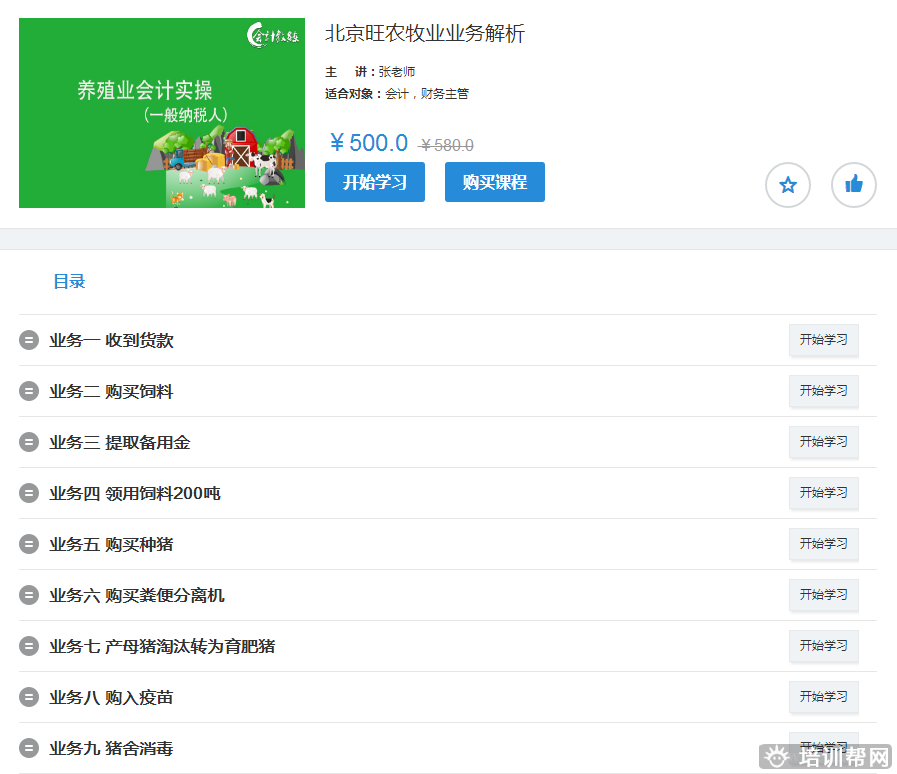This screenshot has width=897, height=774.
Task: Click the audience text 会计，财务主管
Action: click(x=427, y=94)
